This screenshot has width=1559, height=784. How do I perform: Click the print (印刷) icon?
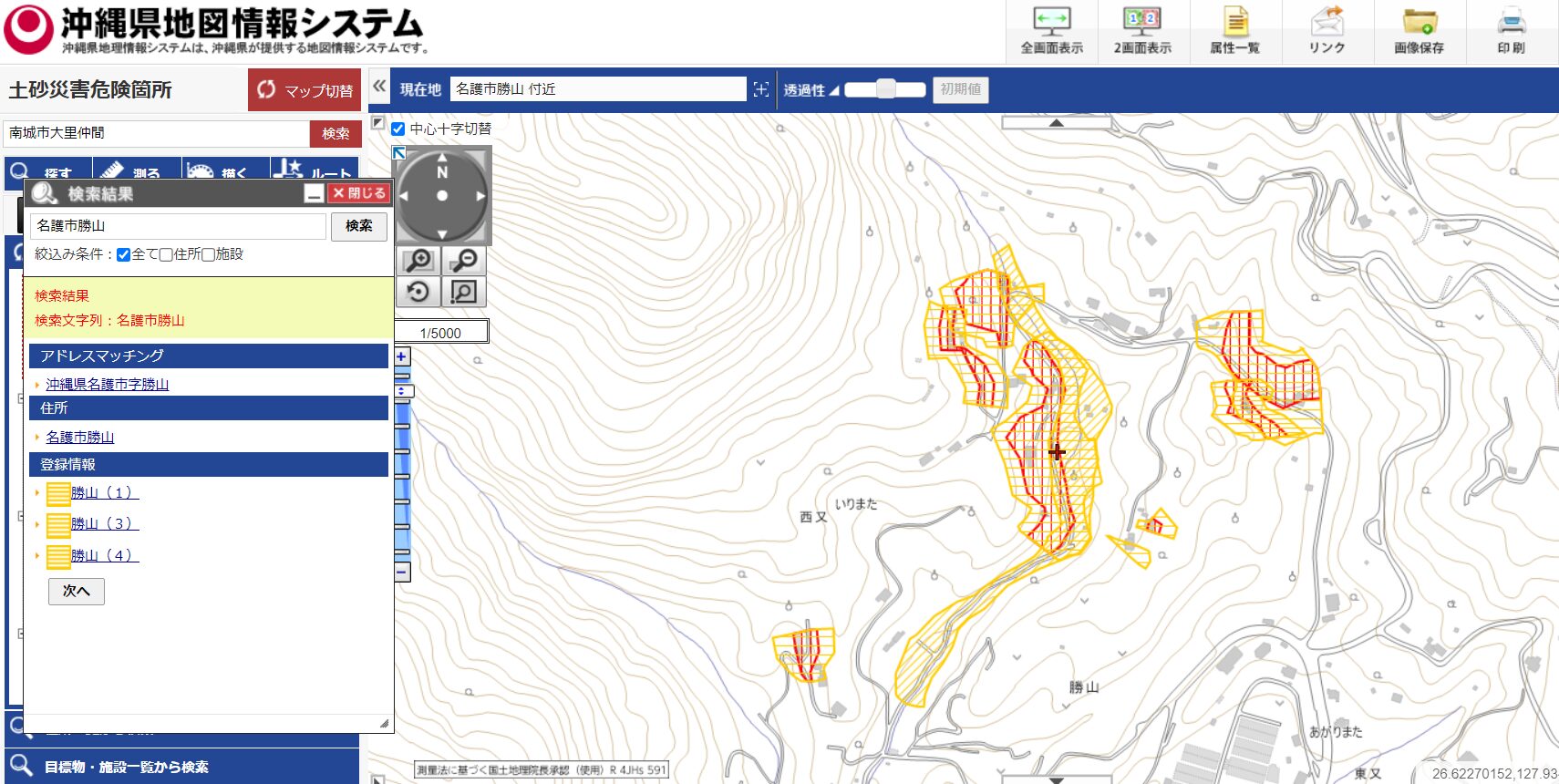tap(1511, 30)
